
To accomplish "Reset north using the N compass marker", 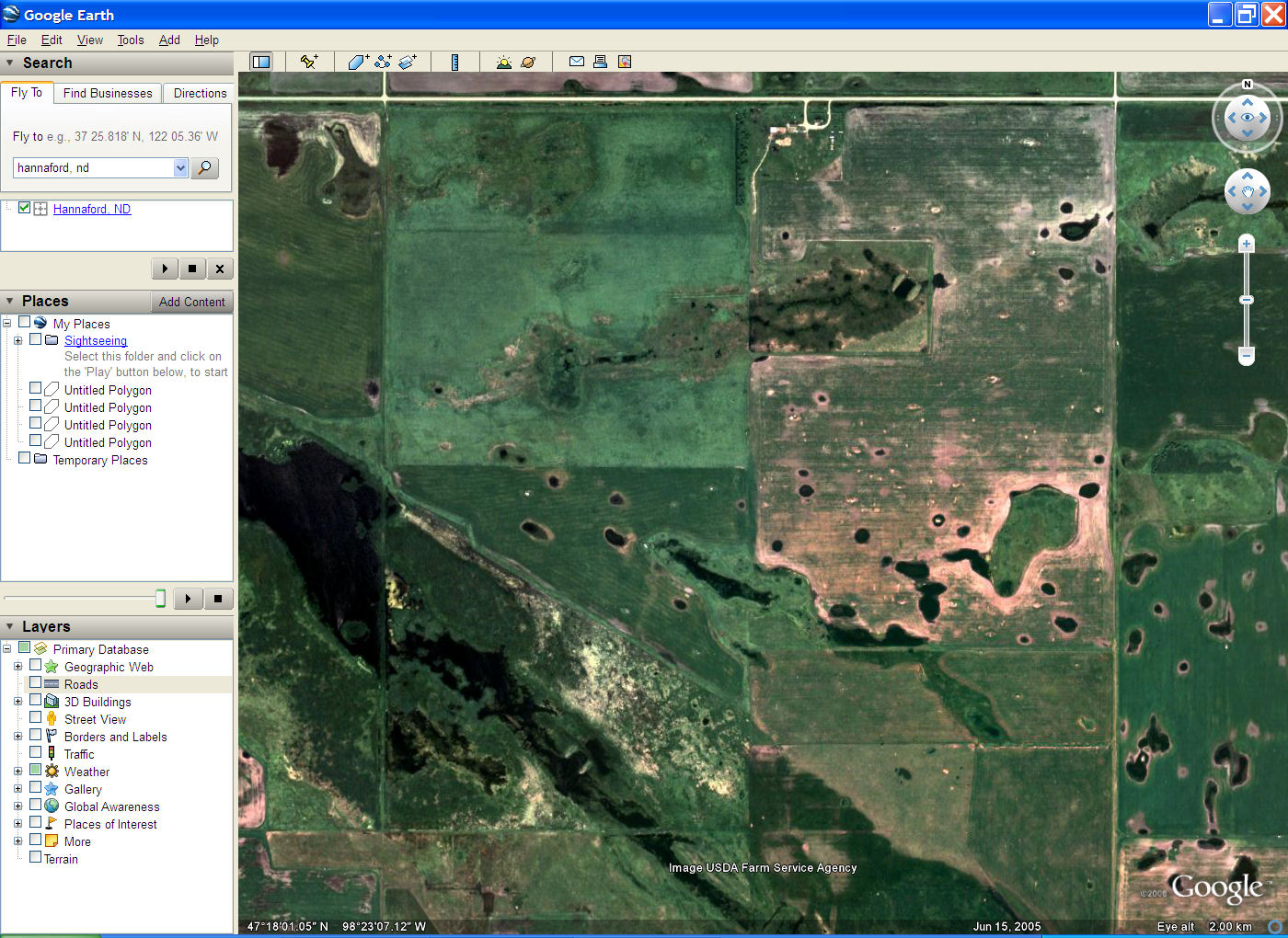I will pos(1248,85).
